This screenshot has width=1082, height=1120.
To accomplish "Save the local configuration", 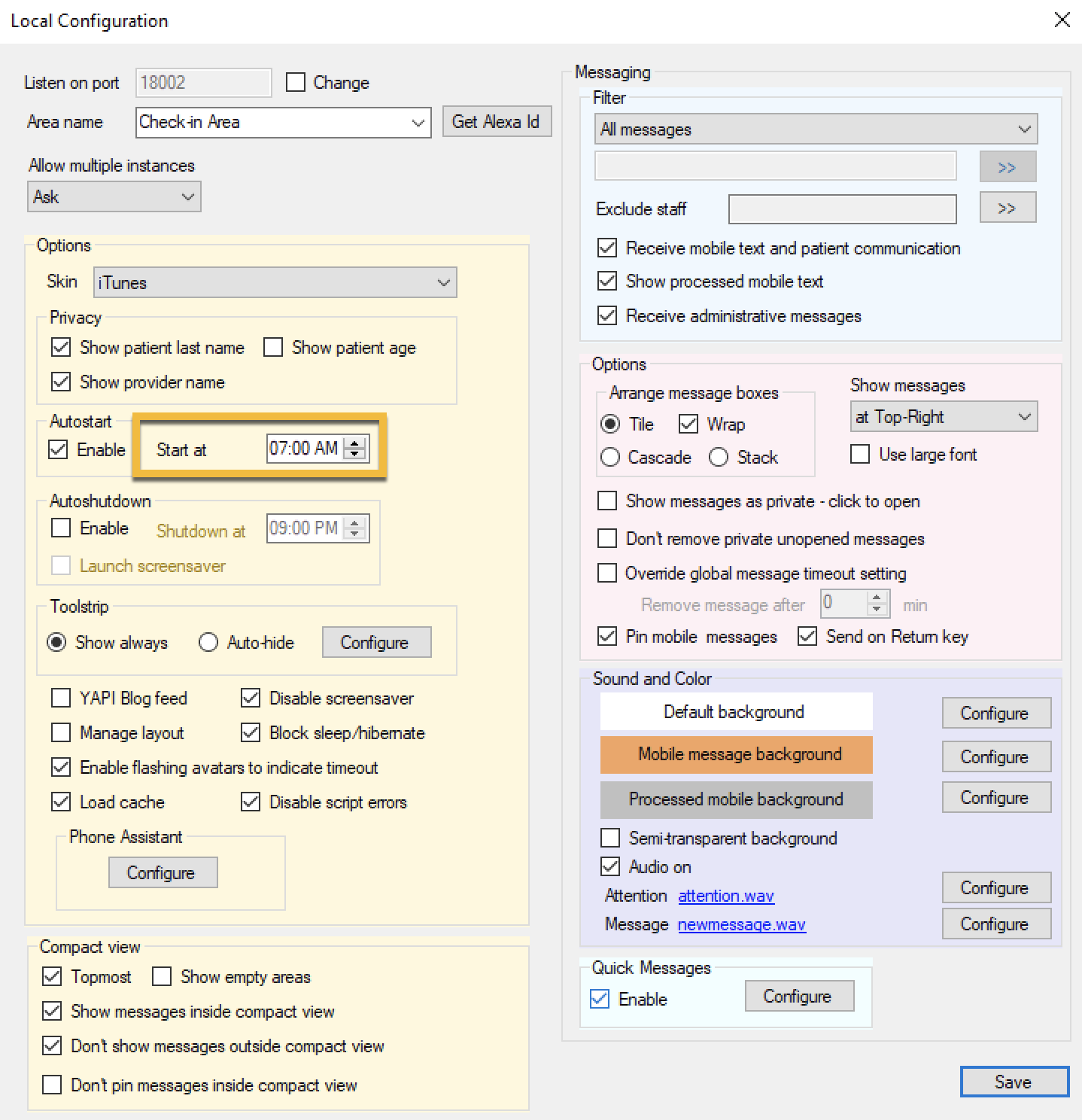I will (1014, 1082).
